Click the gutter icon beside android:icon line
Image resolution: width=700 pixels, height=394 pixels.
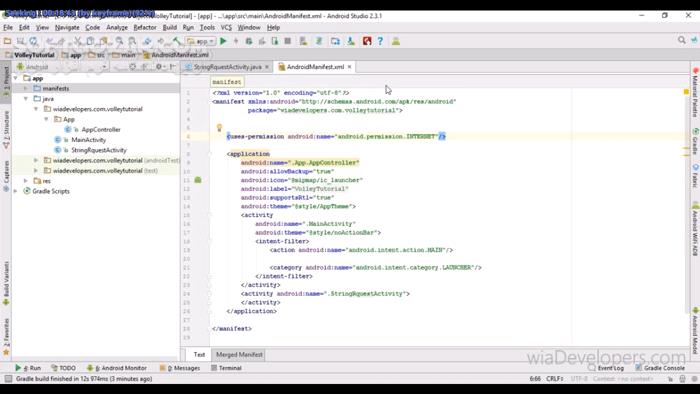(198, 180)
